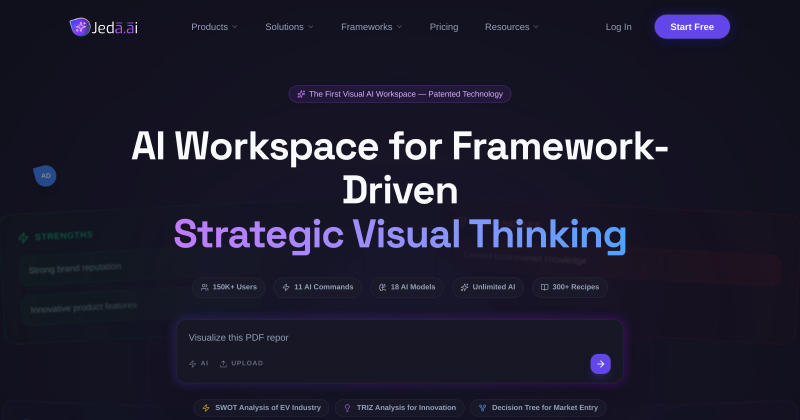Expand the Products chevron arrow
Screen dimensions: 800x420
tap(235, 27)
